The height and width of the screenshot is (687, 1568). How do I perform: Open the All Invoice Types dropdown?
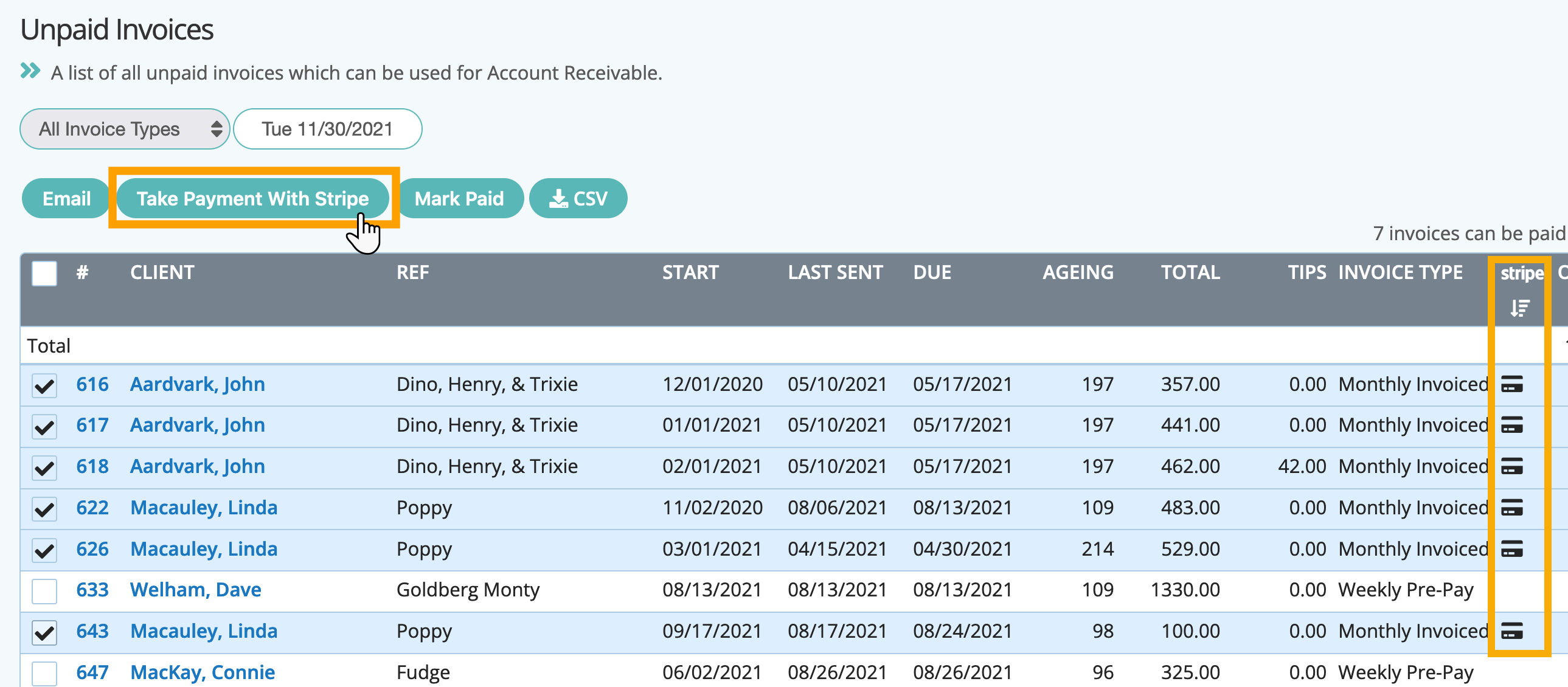pos(125,129)
